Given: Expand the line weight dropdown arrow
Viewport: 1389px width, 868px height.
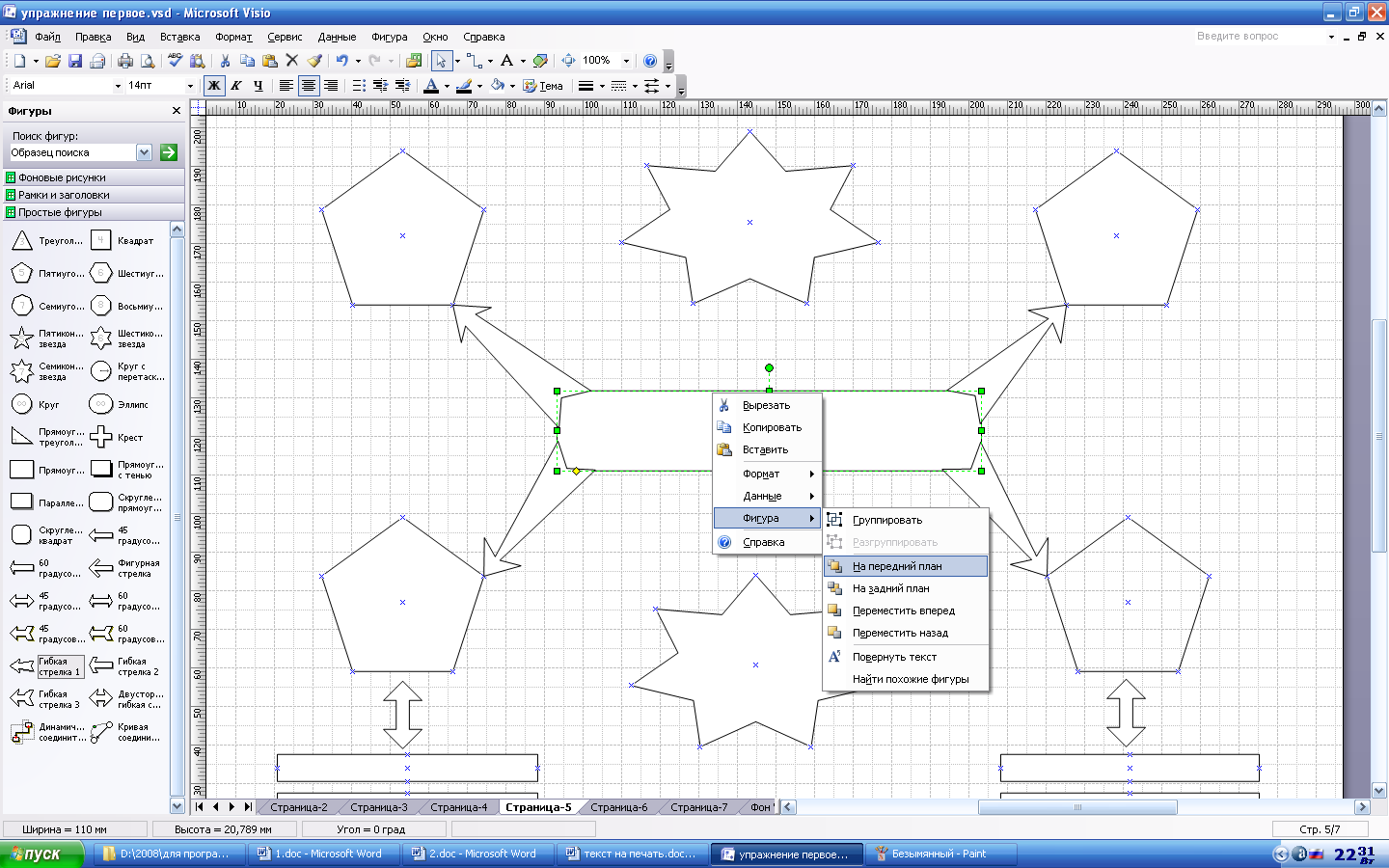Looking at the screenshot, I should point(602,86).
